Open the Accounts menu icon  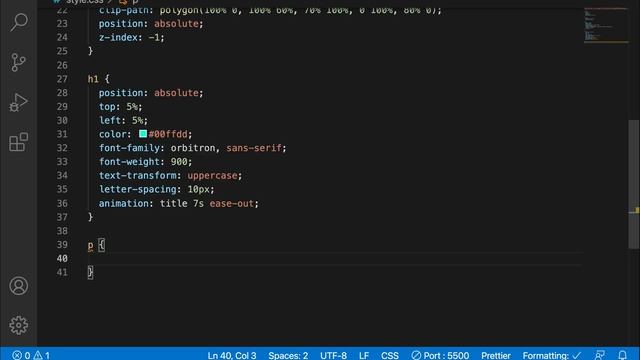(x=19, y=286)
